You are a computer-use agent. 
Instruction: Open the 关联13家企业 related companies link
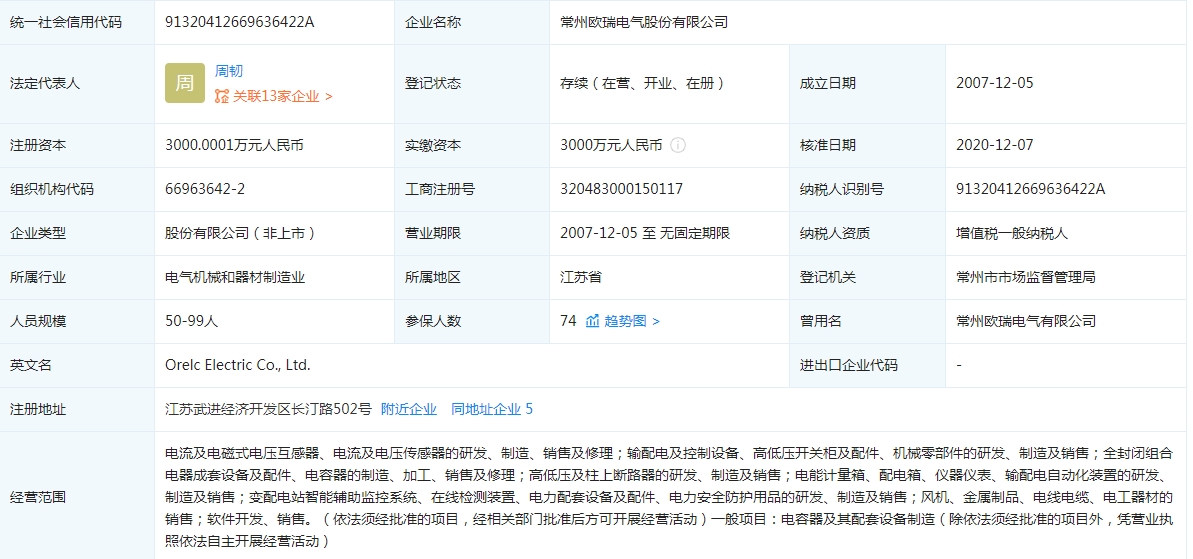[276, 97]
